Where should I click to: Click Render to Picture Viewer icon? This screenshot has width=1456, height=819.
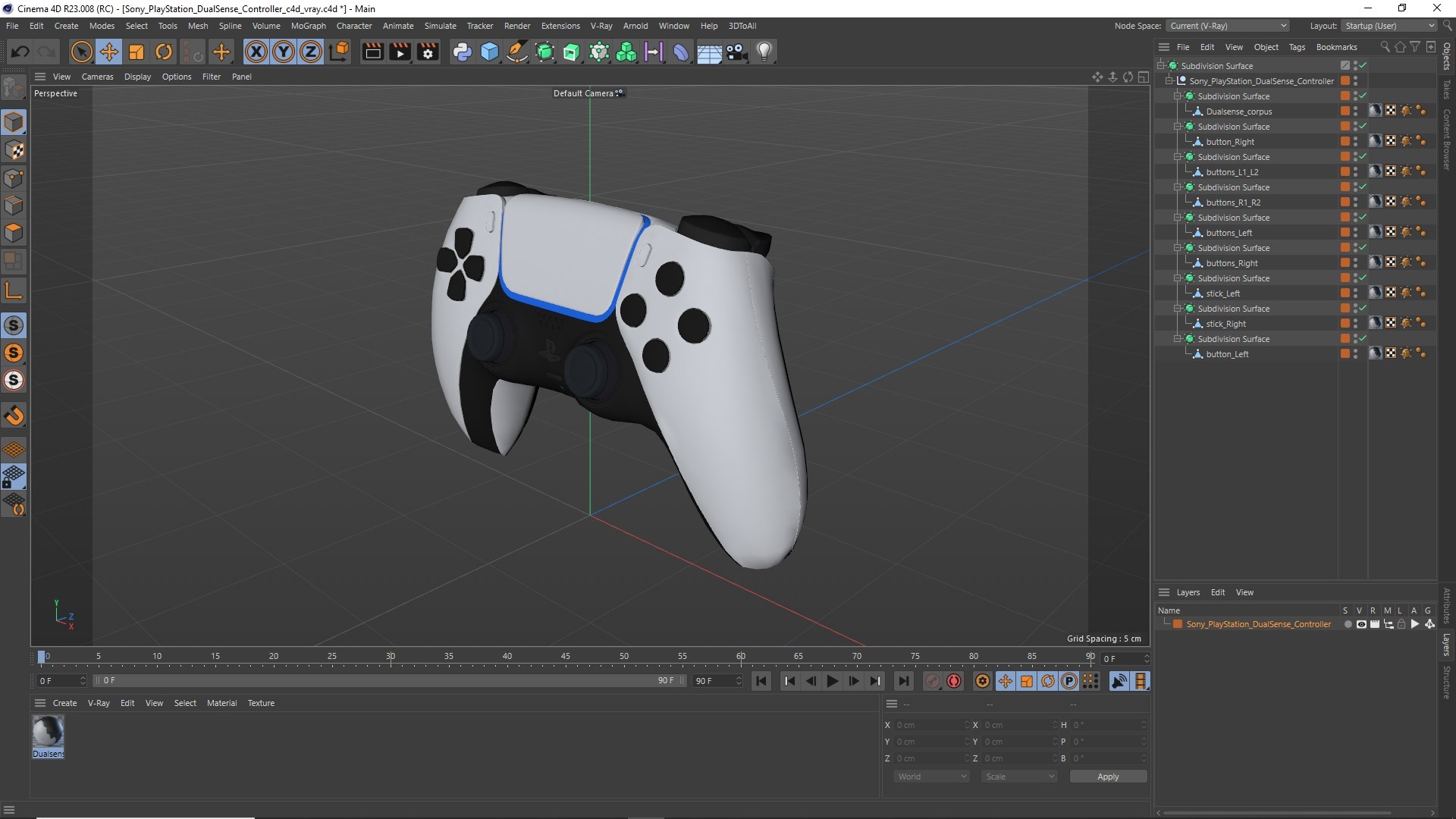point(400,52)
